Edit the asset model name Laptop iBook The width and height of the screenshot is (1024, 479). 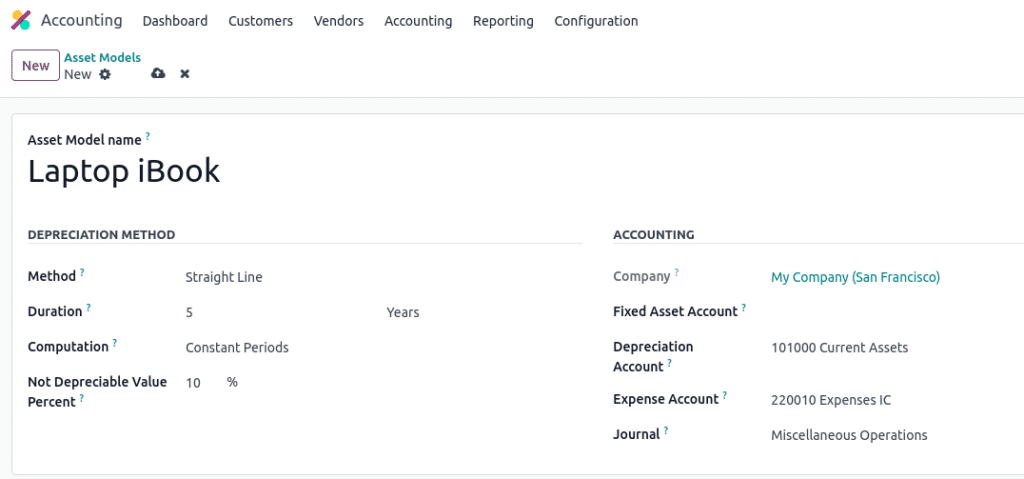[124, 172]
